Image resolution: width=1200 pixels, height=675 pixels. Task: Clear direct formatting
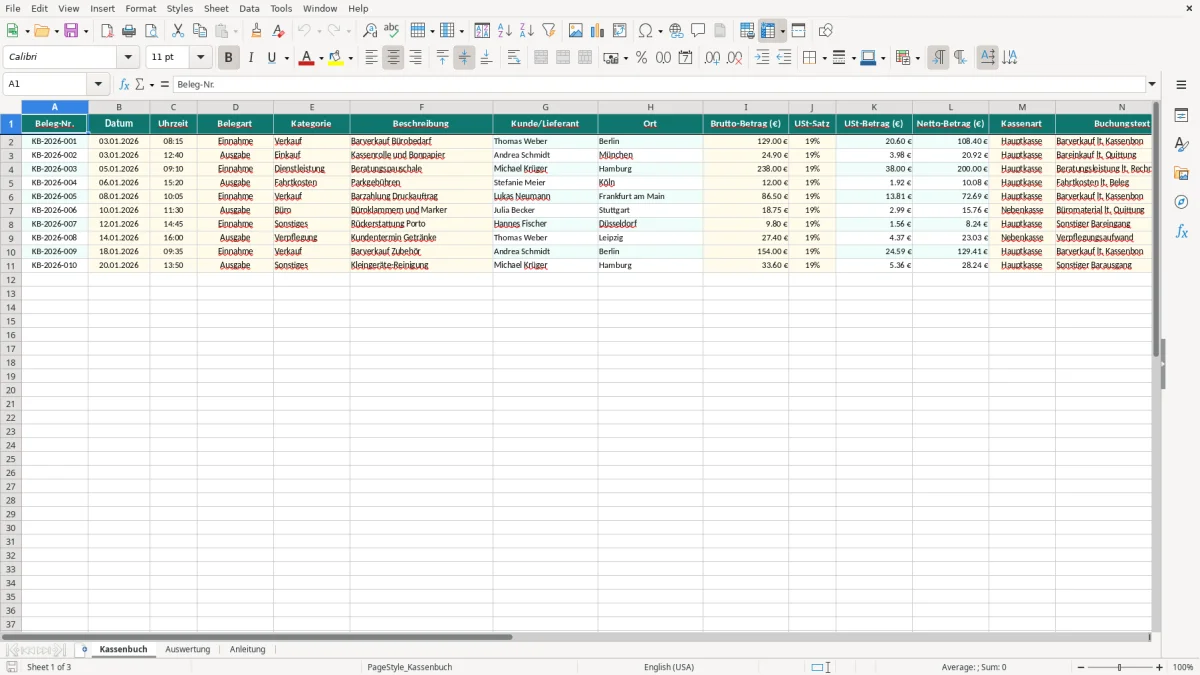279,31
